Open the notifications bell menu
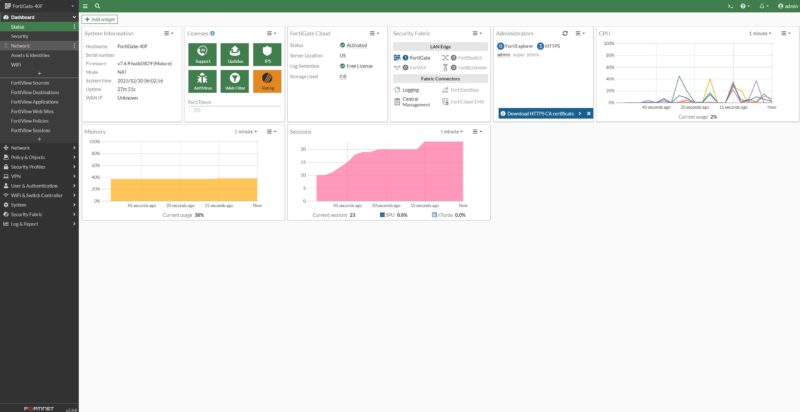Image resolution: width=800 pixels, height=412 pixels. pos(764,6)
